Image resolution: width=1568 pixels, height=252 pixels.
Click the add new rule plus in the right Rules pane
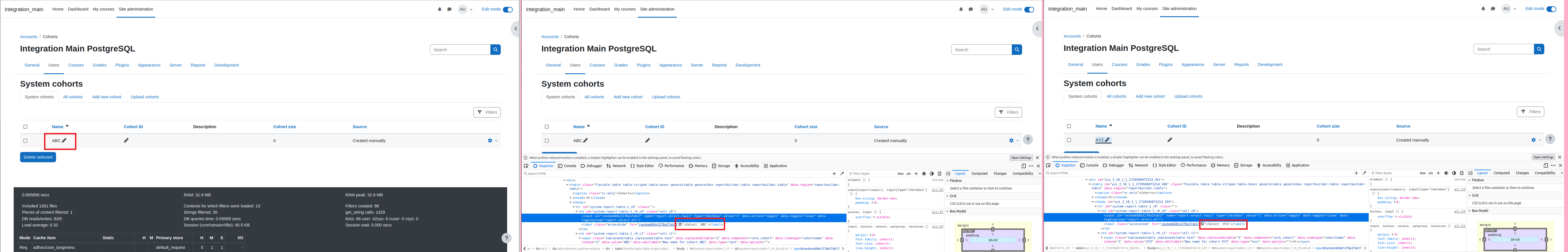pyautogui.click(x=1438, y=173)
